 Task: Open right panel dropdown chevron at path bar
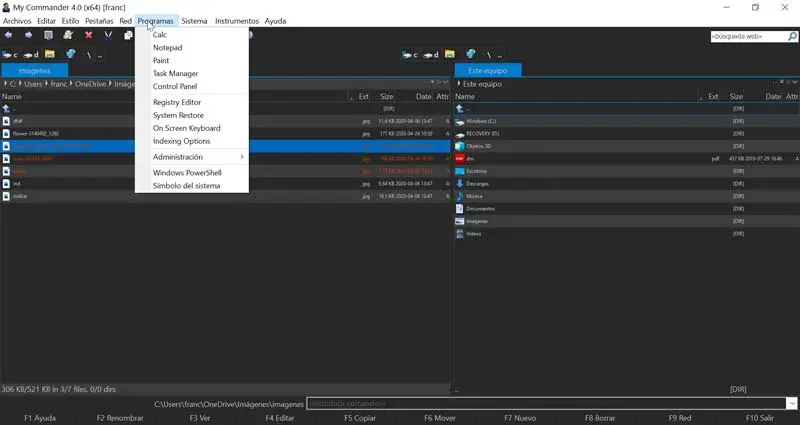point(795,82)
